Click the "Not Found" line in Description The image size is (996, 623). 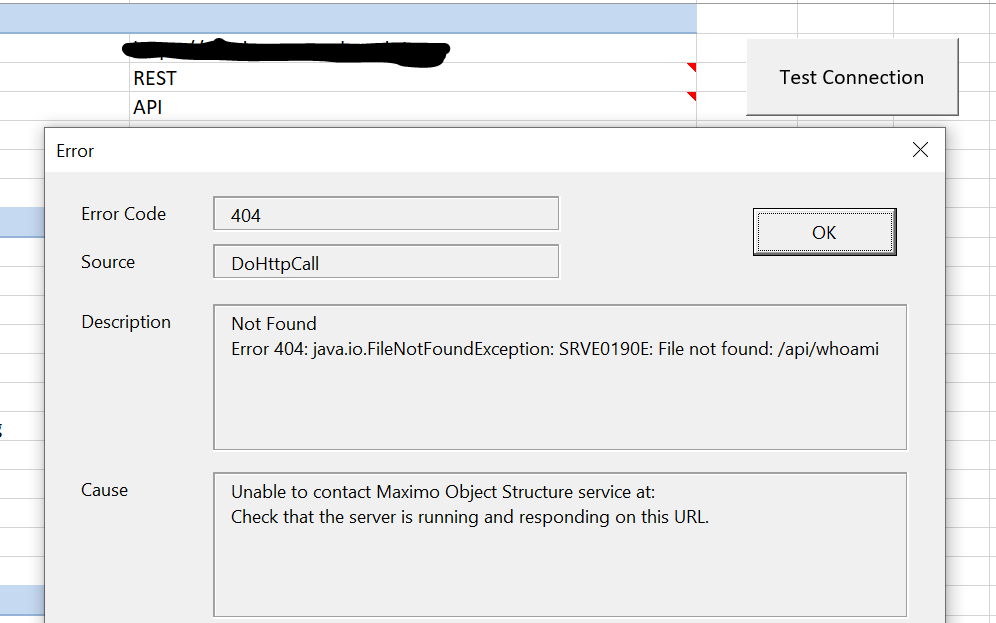point(274,324)
